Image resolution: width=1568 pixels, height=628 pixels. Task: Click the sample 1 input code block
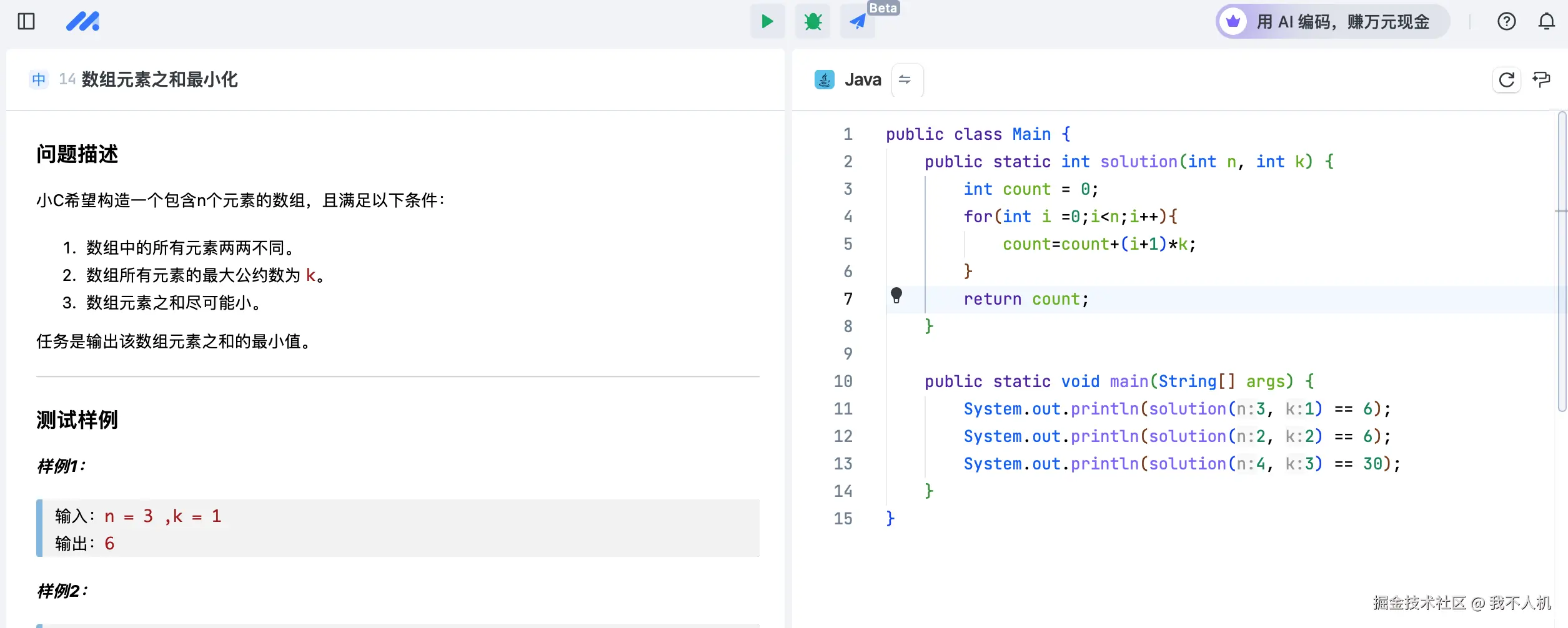[398, 528]
